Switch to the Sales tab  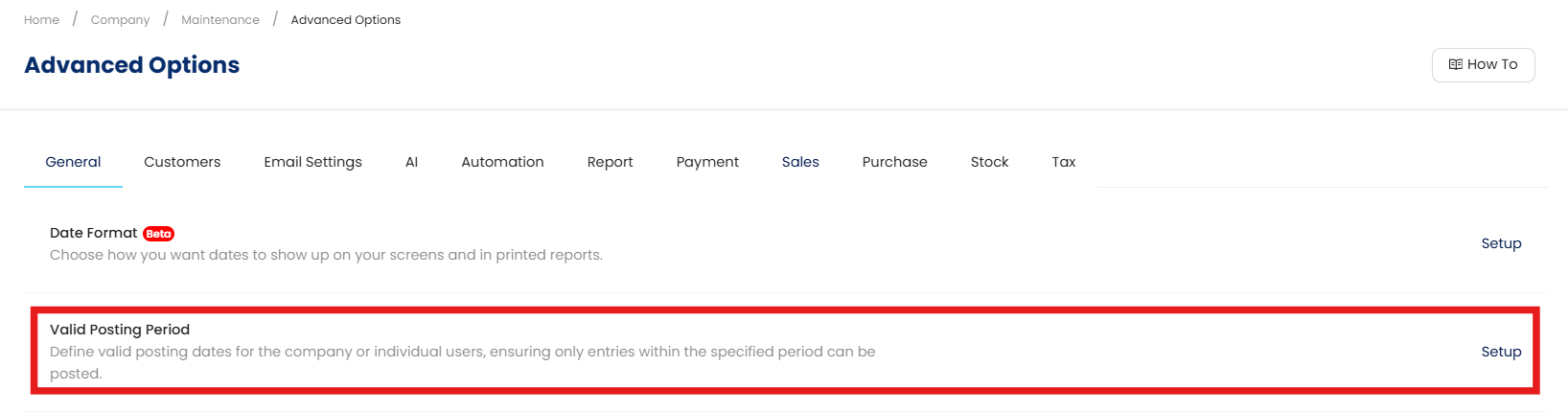(x=800, y=162)
